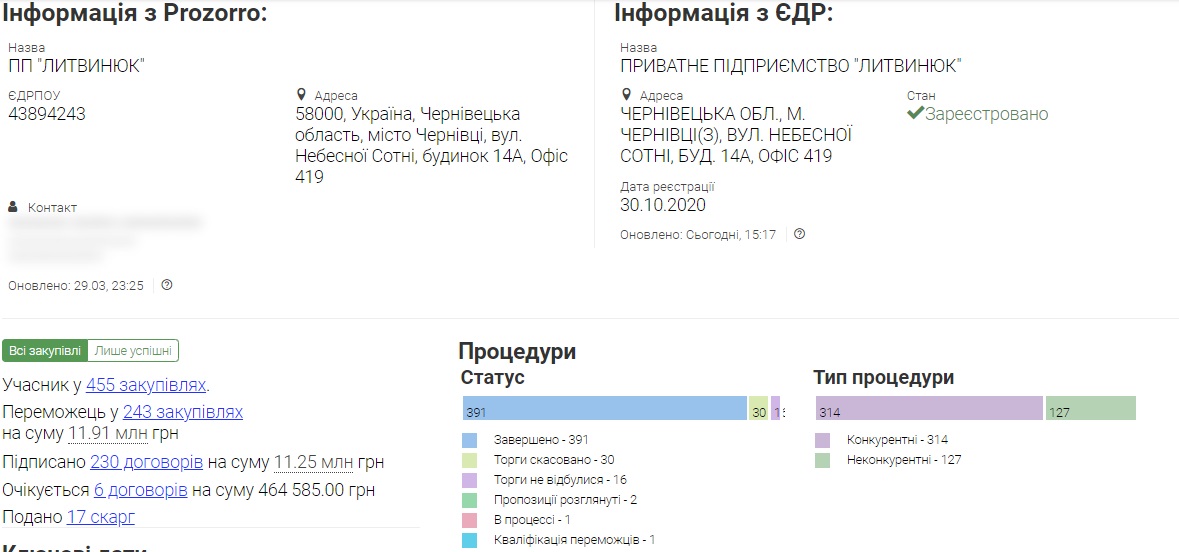The image size is (1179, 552).
Task: Click the person icon next to Контакт
Action: click(x=13, y=207)
